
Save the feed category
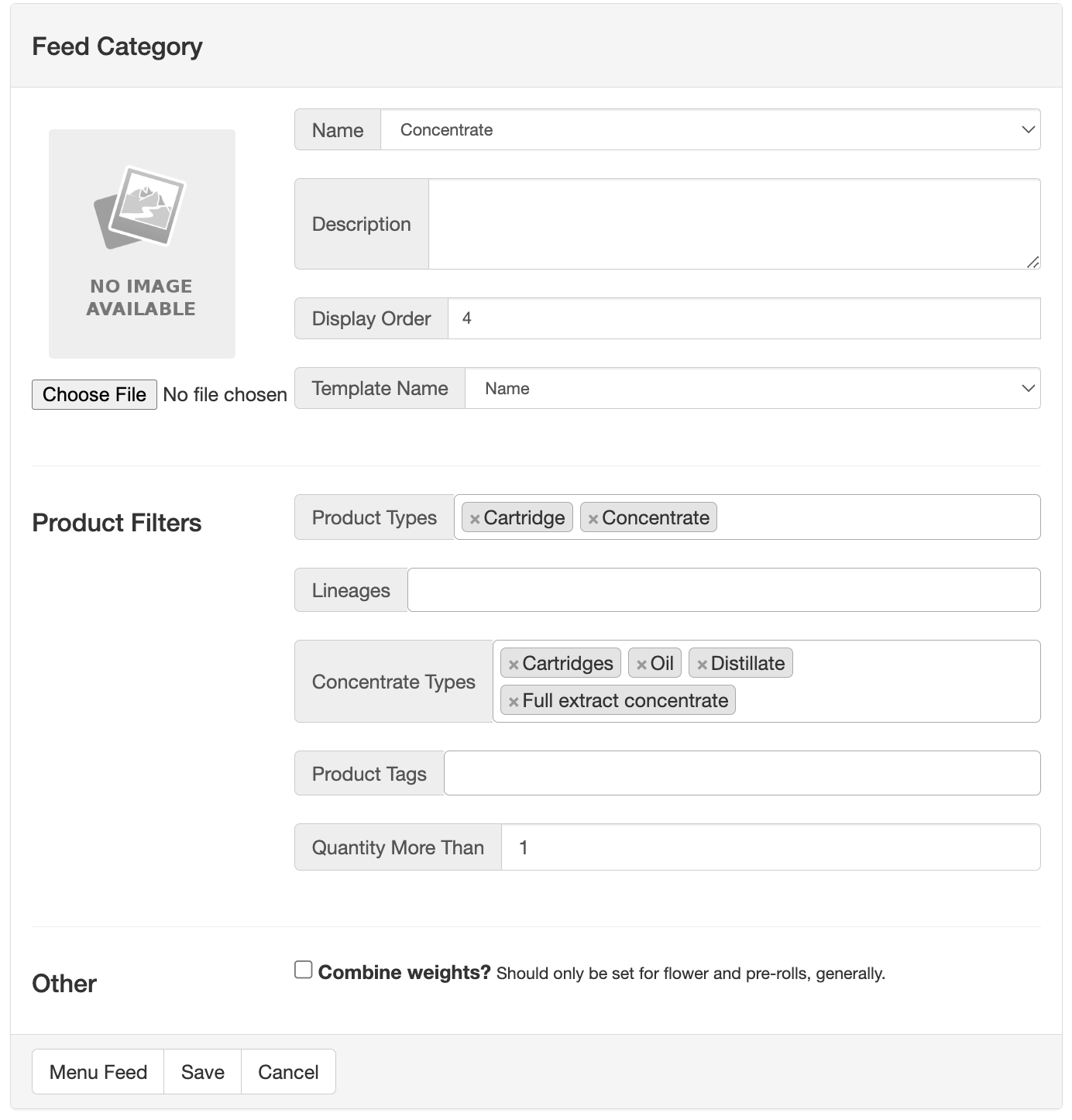pyautogui.click(x=203, y=1072)
